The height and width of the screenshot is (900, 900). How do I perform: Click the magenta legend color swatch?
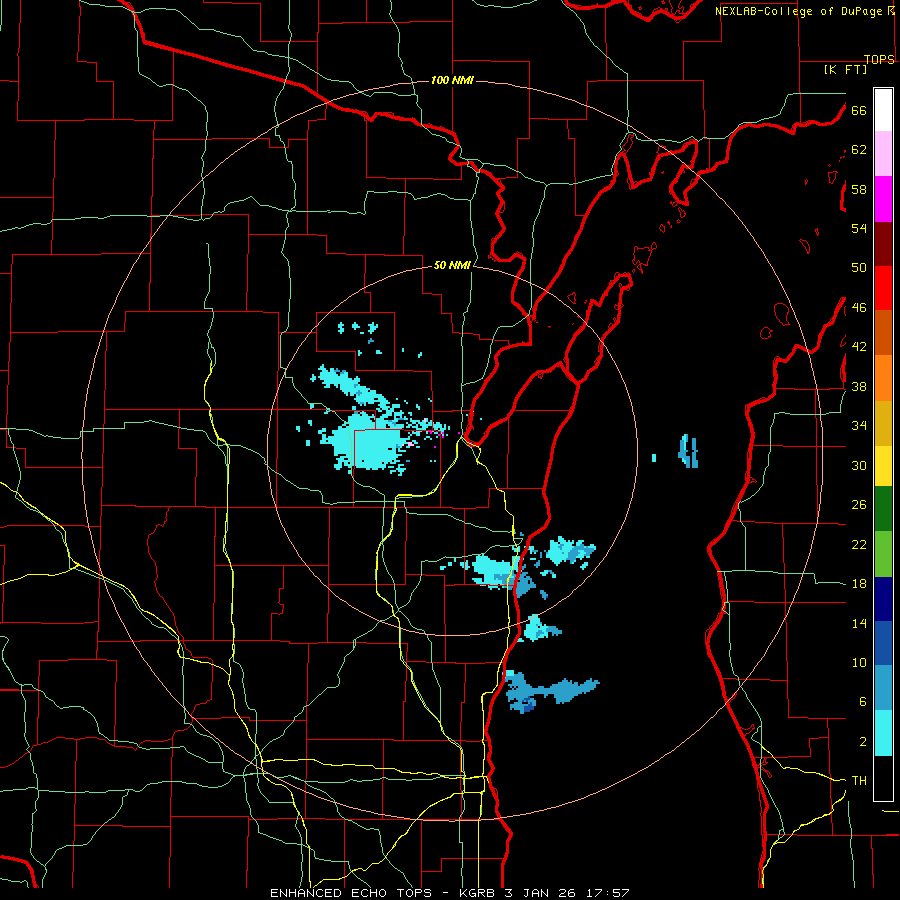coord(883,199)
